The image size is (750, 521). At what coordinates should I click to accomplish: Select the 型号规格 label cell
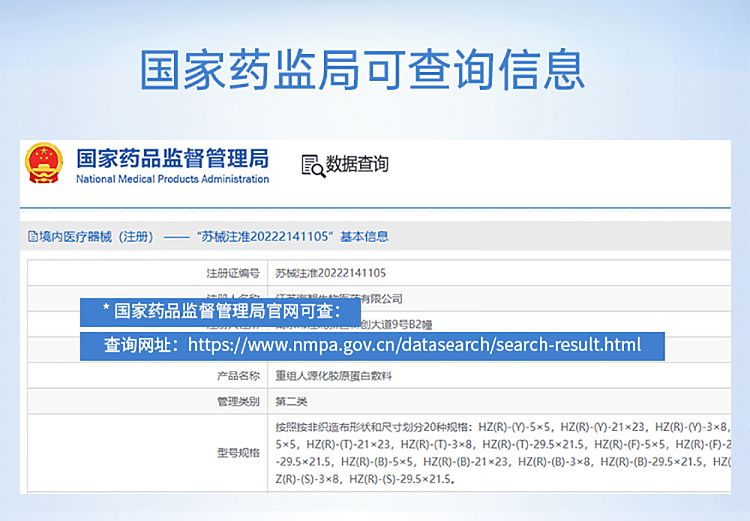click(147, 453)
